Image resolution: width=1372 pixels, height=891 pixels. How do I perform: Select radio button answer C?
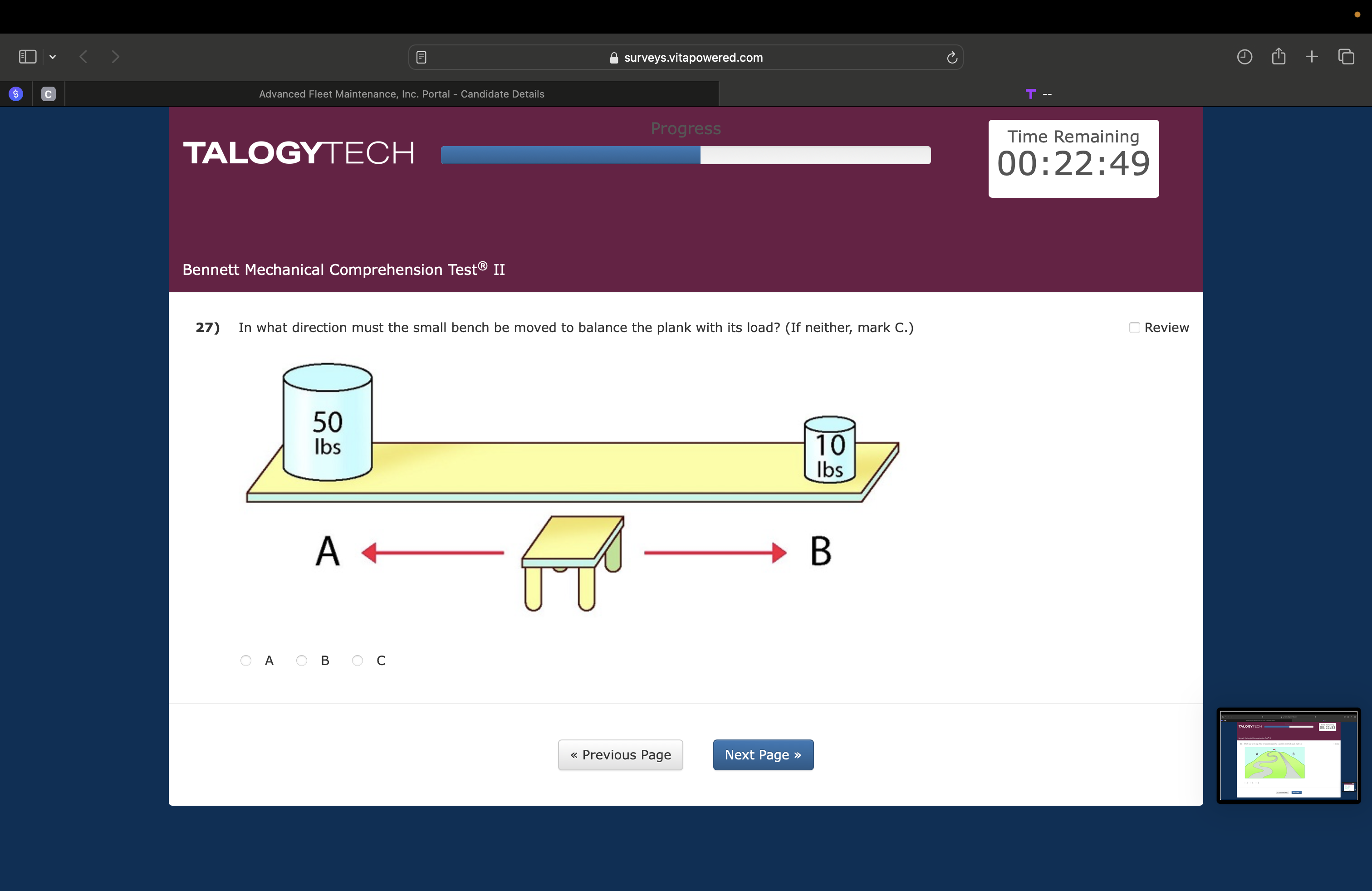358,661
